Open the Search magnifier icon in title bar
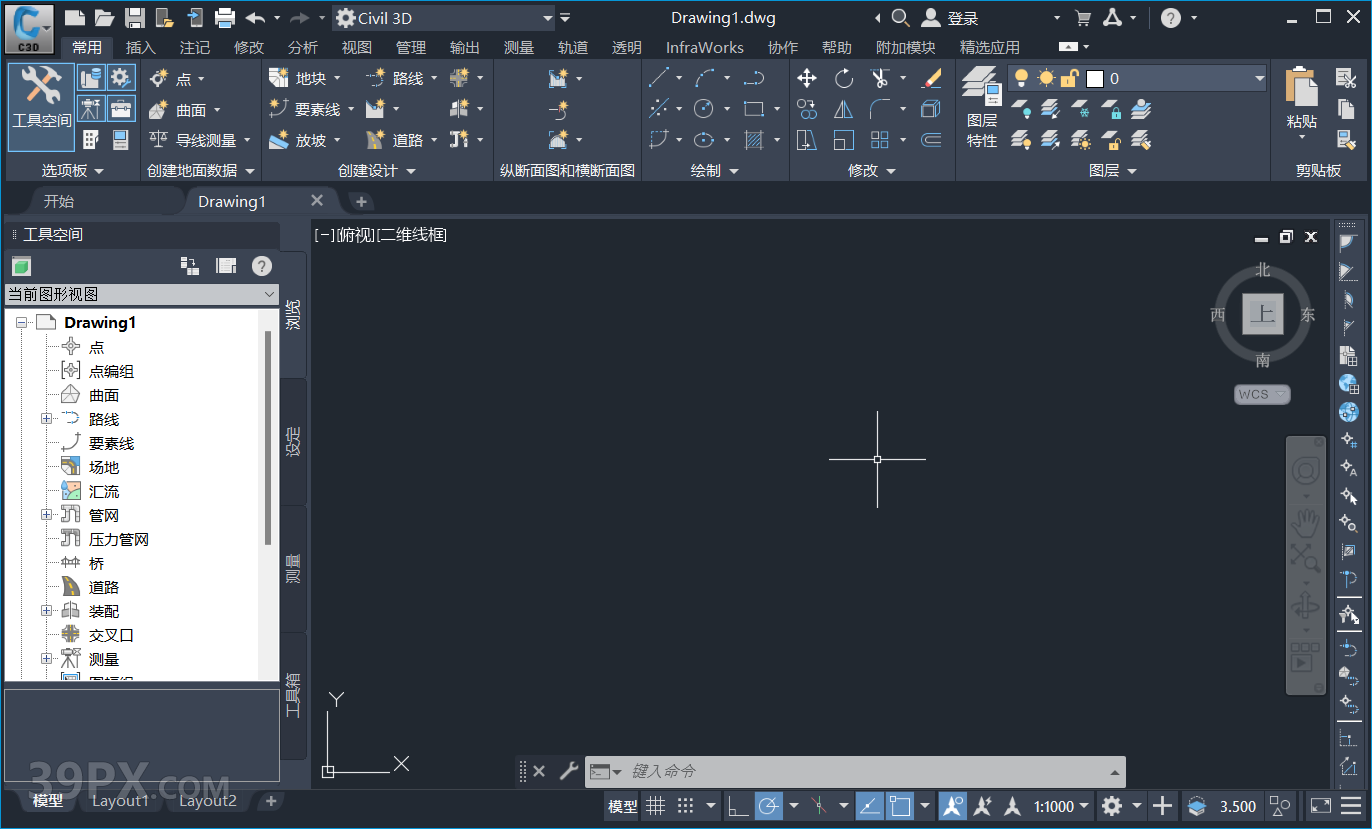Viewport: 1372px width, 829px height. click(x=900, y=18)
